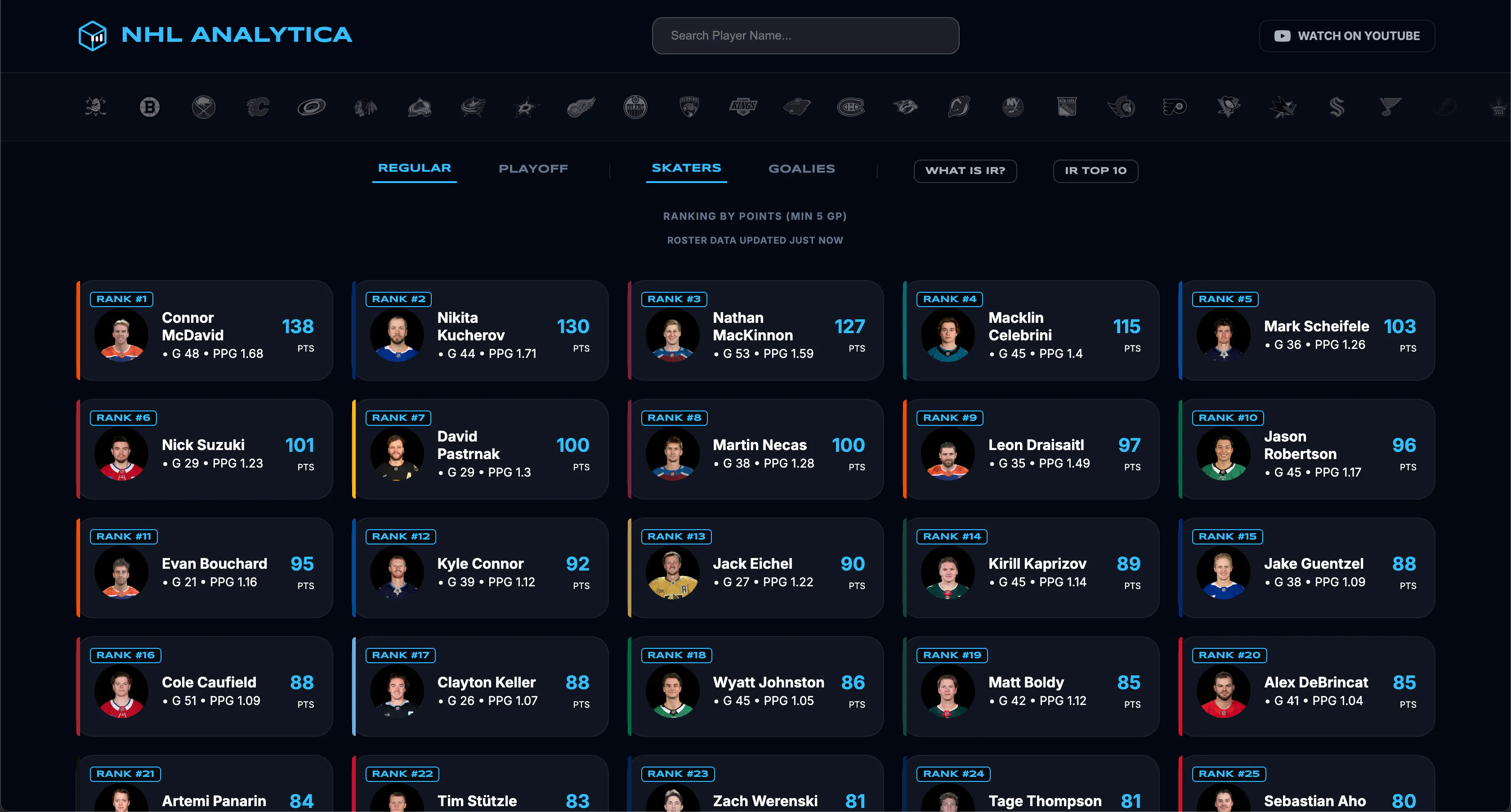Screen dimensions: 1511x812
Task: Select the GOALIES tab
Action: tap(801, 169)
